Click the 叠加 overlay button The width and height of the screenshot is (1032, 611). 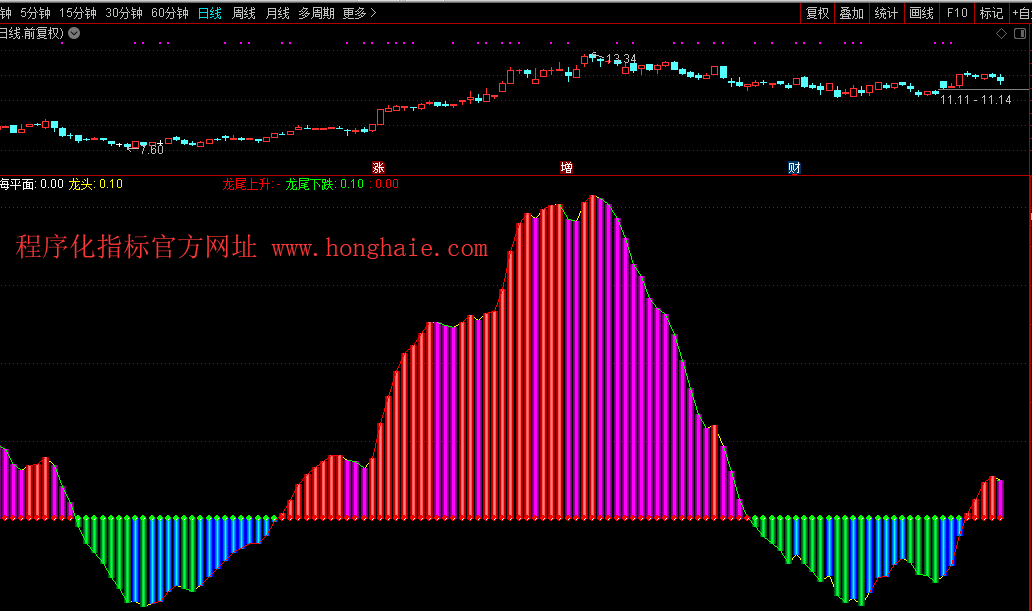pos(852,13)
